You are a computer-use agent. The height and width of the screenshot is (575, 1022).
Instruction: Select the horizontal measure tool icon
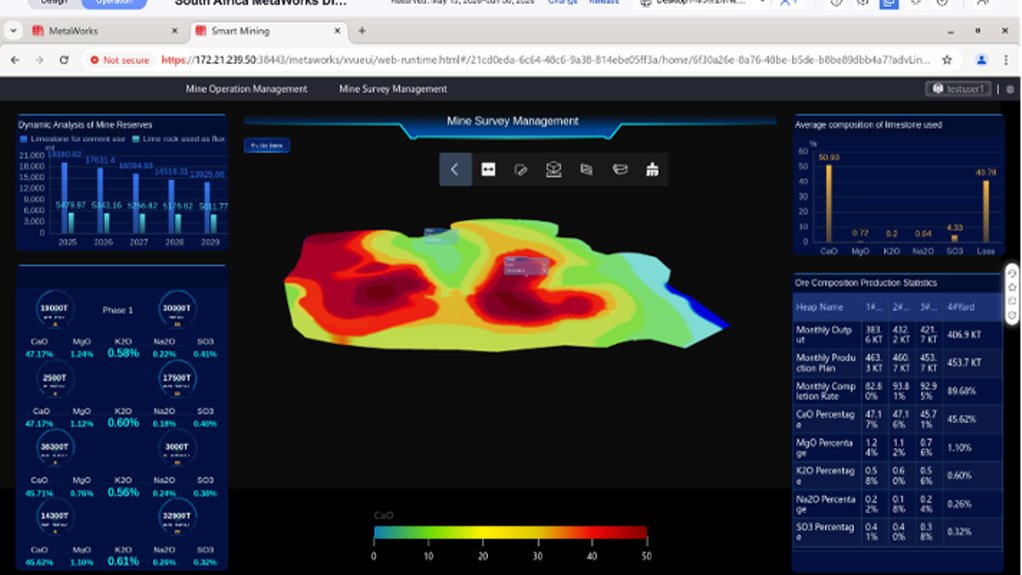click(x=488, y=170)
